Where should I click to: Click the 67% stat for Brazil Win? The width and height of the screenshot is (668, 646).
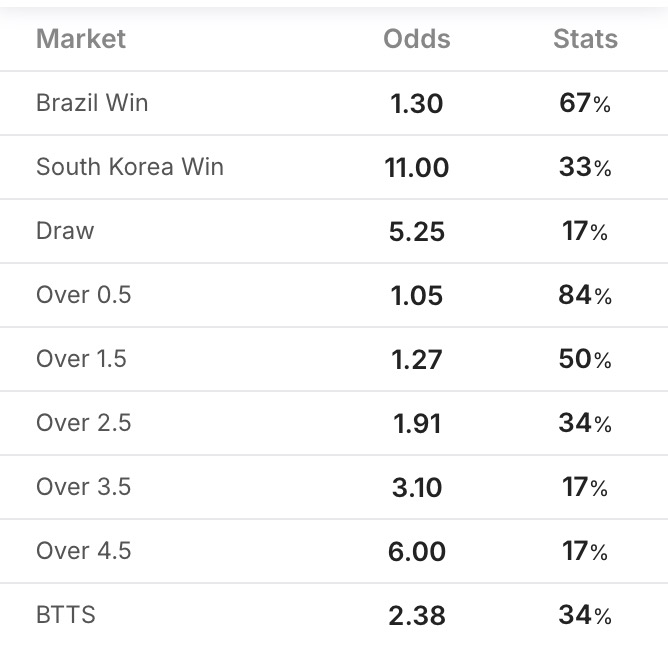point(585,103)
